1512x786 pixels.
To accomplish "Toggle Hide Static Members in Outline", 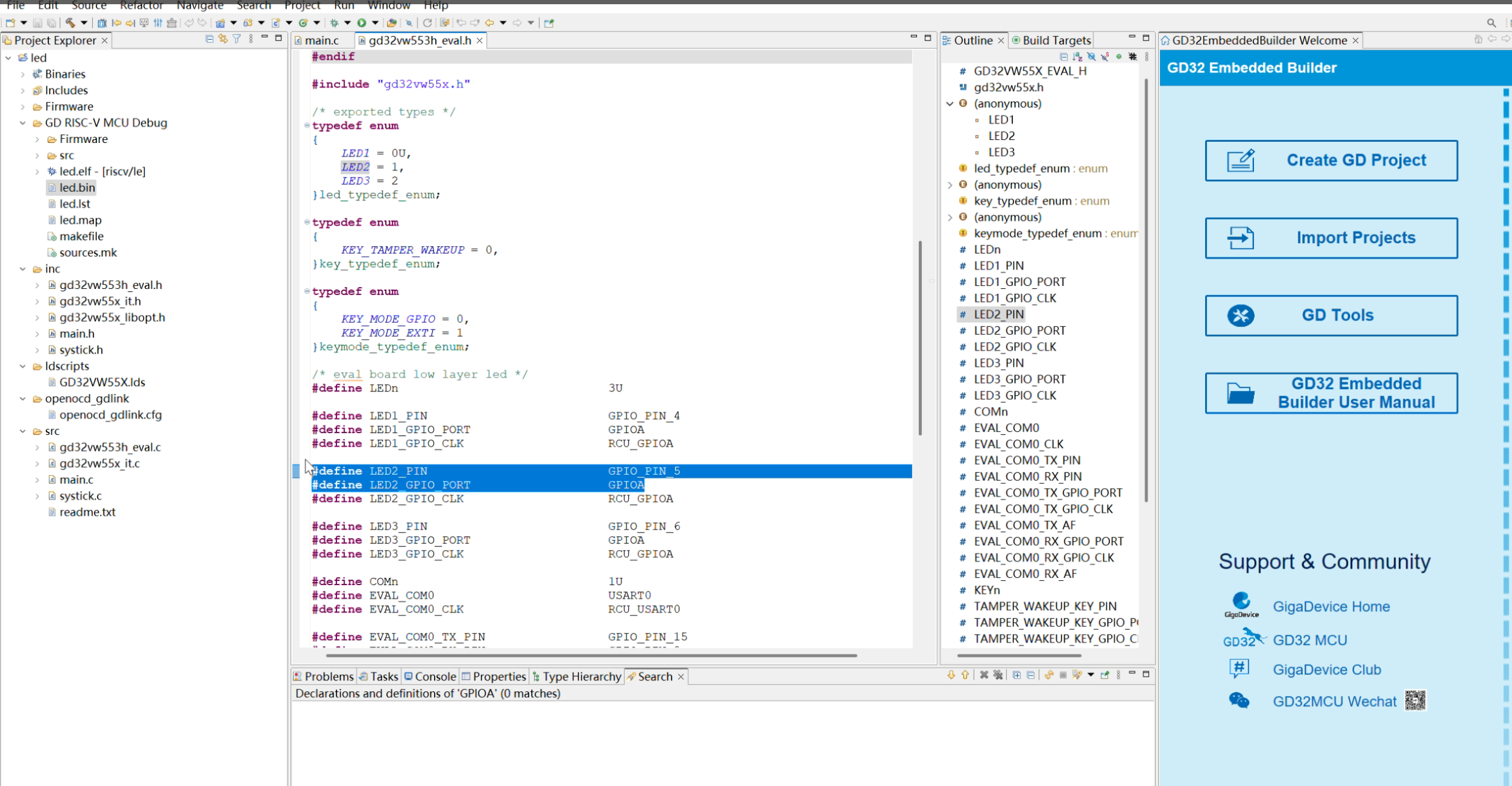I will click(1104, 57).
